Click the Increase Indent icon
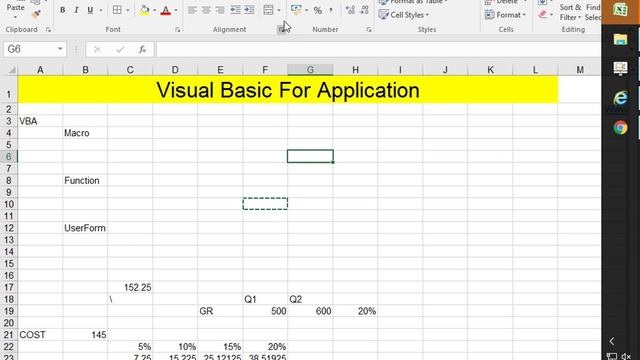Image resolution: width=640 pixels, height=360 pixels. tap(249, 10)
